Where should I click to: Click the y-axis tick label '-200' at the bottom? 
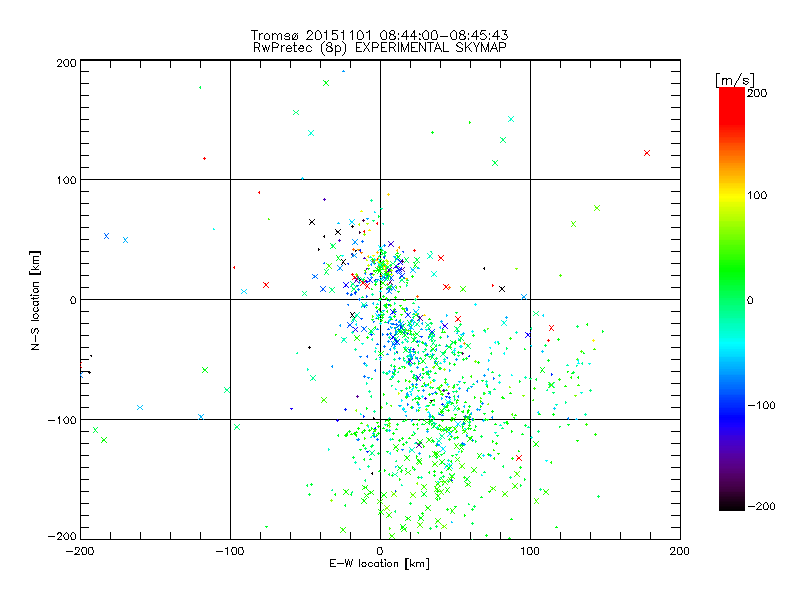(x=62, y=536)
